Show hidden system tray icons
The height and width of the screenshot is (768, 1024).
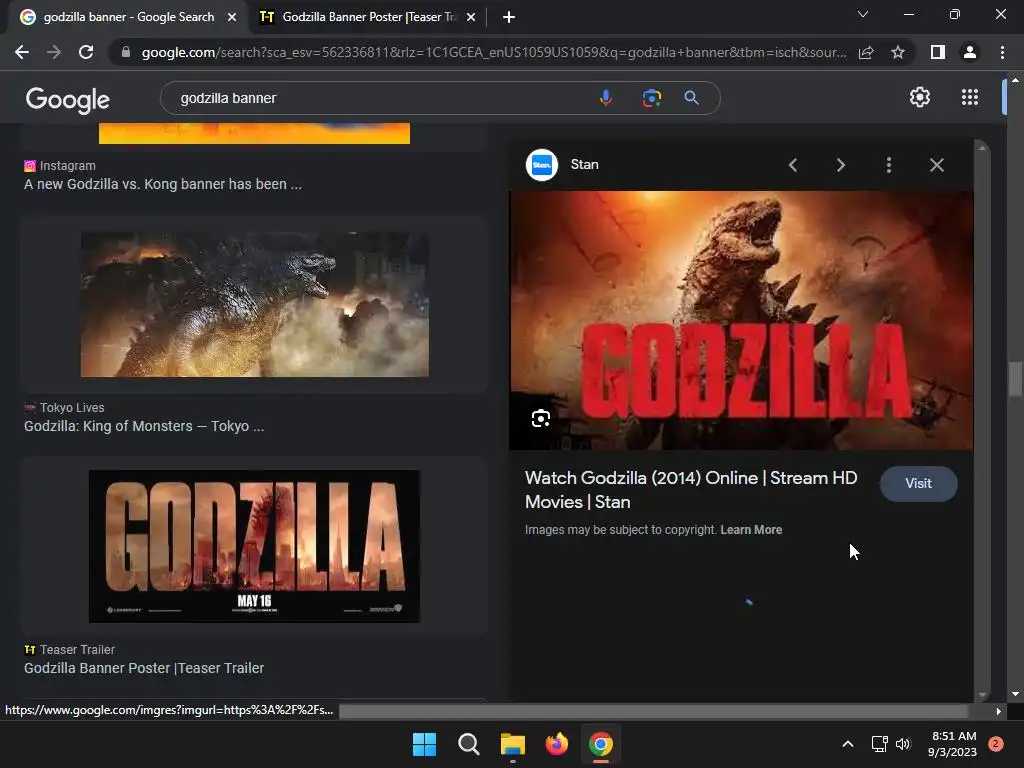pyautogui.click(x=848, y=744)
